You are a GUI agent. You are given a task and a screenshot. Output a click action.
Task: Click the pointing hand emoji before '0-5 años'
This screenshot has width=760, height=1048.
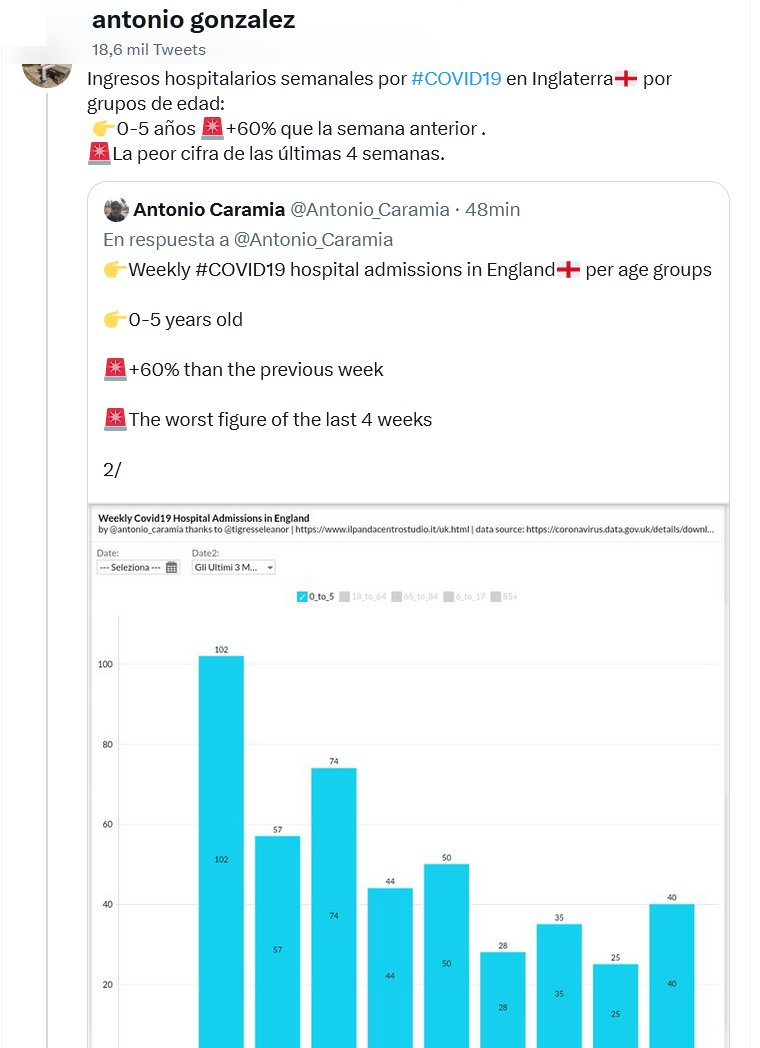[101, 129]
